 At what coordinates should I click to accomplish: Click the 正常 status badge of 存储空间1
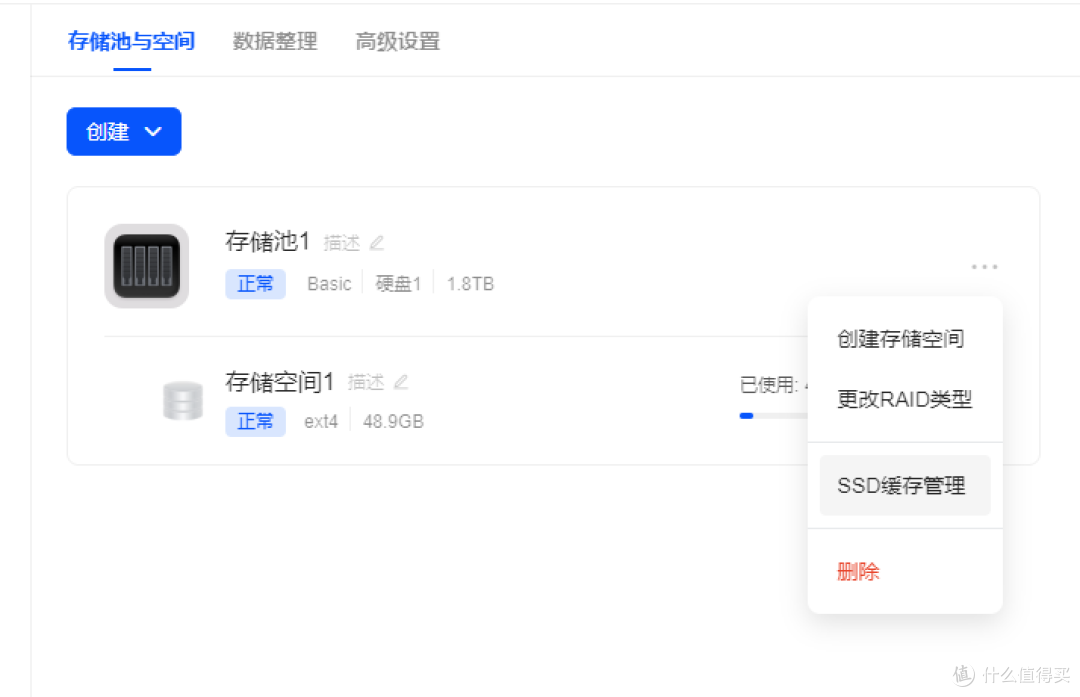pyautogui.click(x=255, y=421)
